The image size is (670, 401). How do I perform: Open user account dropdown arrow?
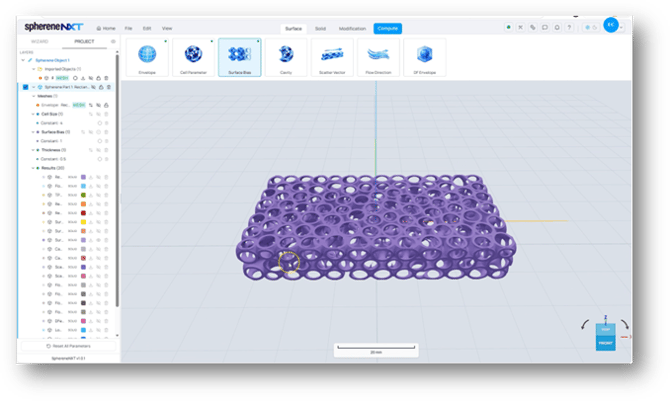[x=622, y=27]
